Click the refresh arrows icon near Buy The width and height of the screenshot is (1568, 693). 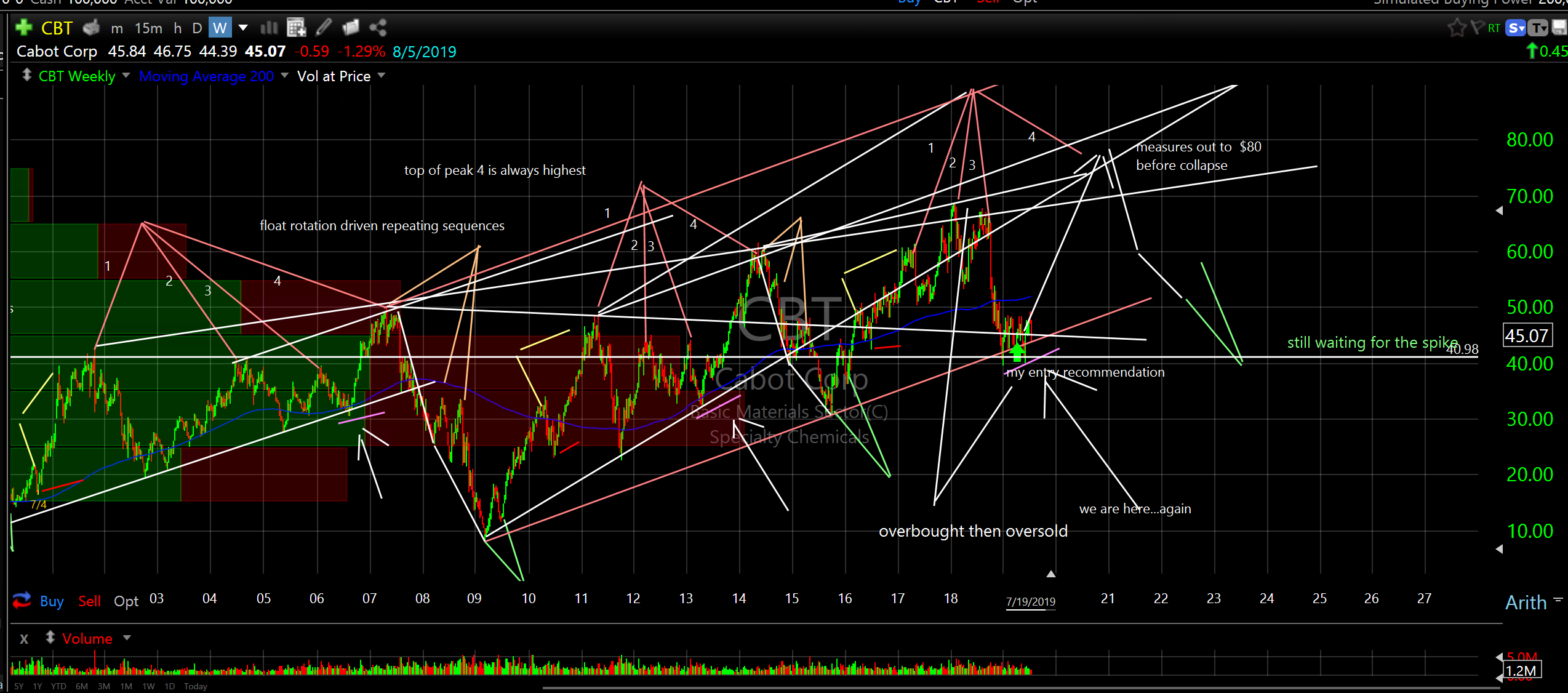point(22,600)
